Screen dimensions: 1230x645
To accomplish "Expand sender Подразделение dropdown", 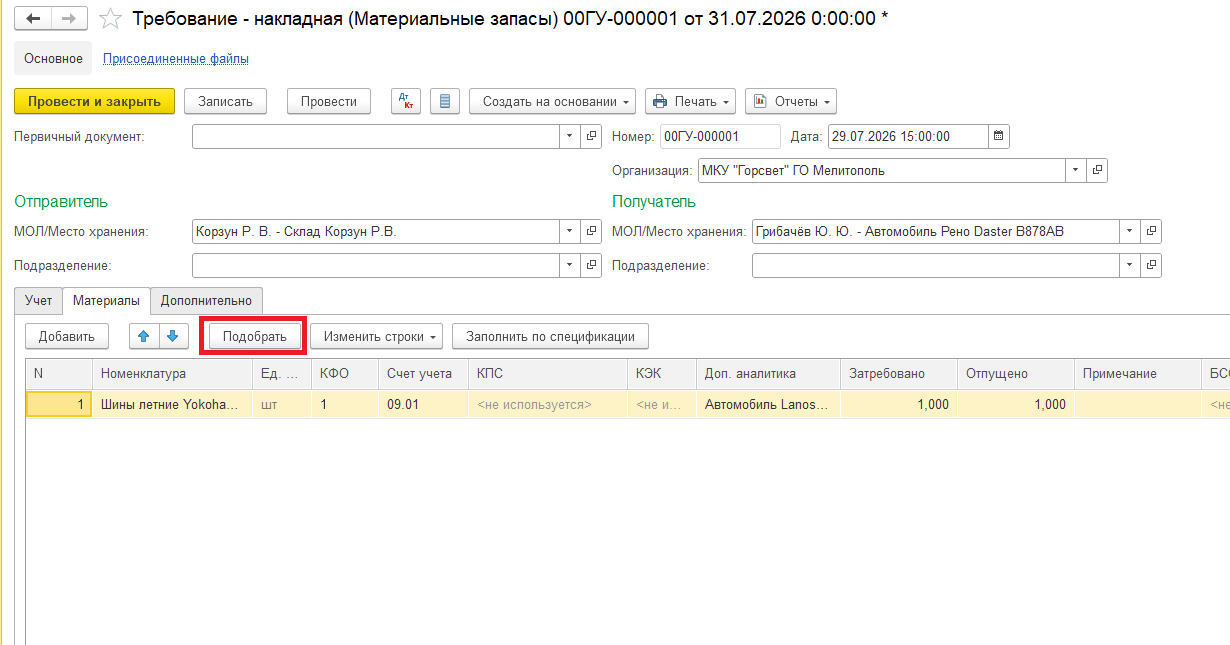I will tap(569, 265).
